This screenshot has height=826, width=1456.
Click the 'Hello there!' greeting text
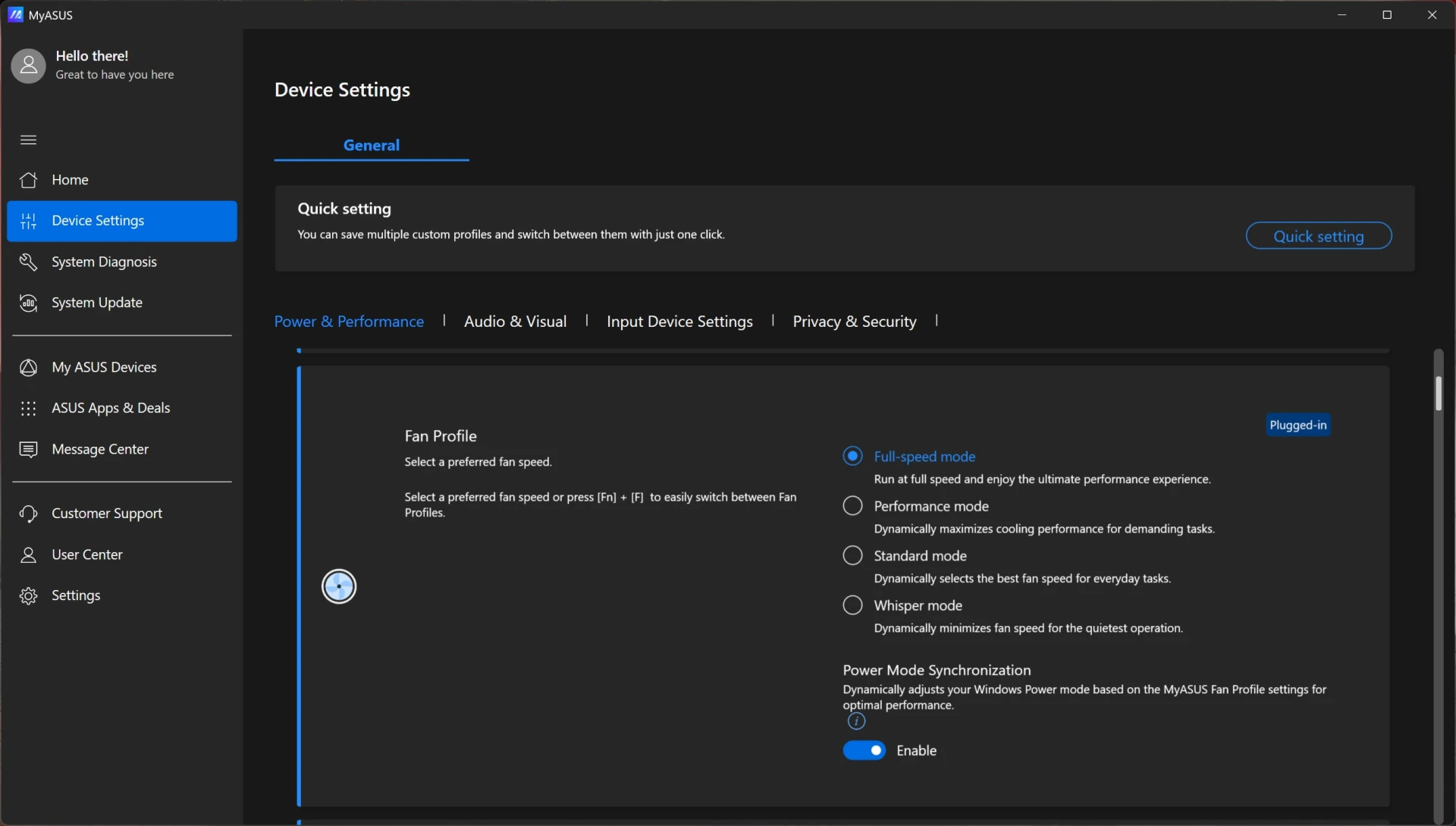click(92, 56)
